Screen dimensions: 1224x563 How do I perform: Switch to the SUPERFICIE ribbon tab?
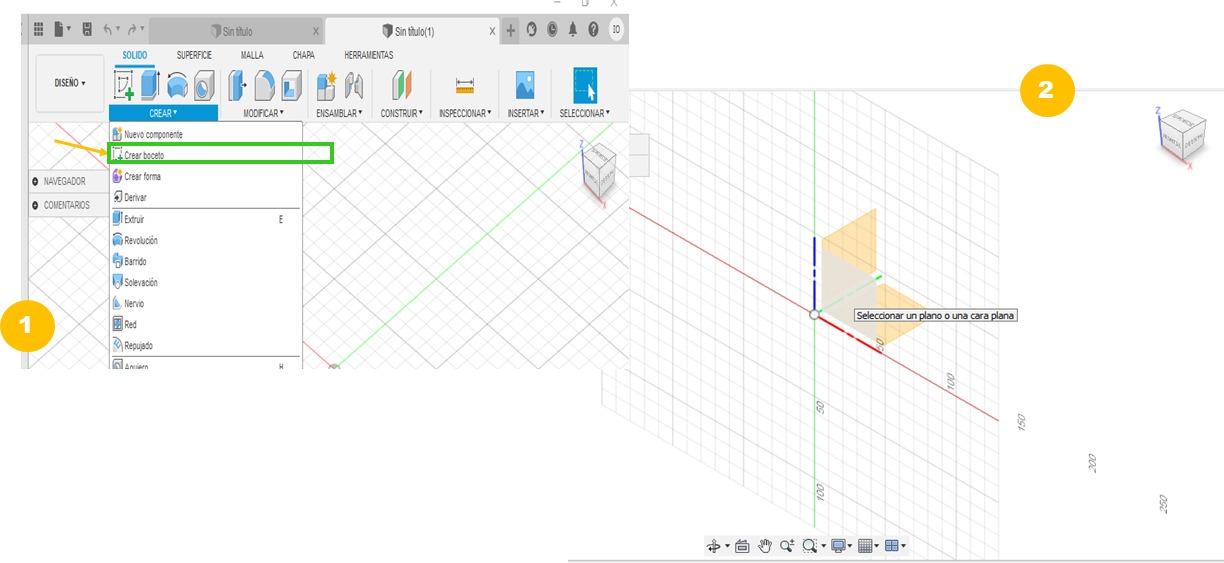(194, 55)
